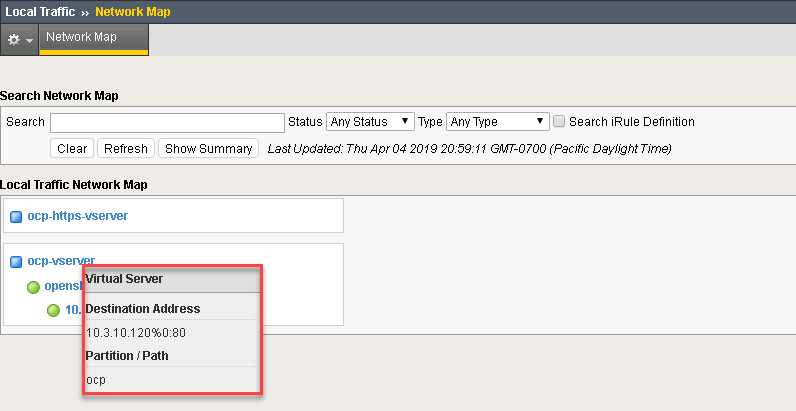This screenshot has width=796, height=411.
Task: Click green status circle beside node 10.
Action: (x=53, y=310)
